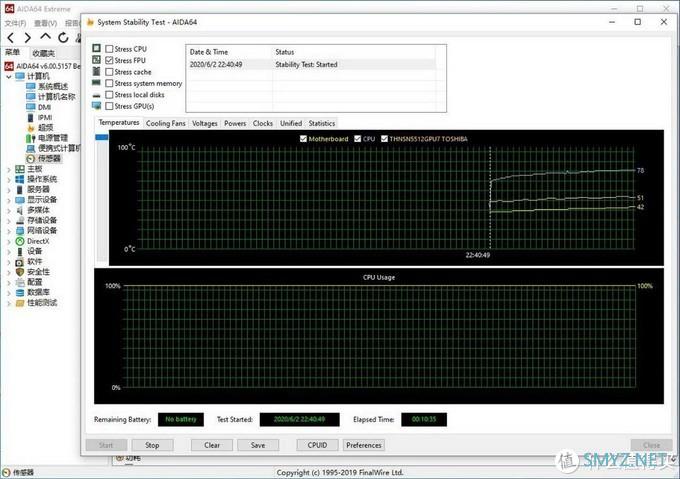The width and height of the screenshot is (680, 479).
Task: Open the 文件(F) menu in AIDA64 Extreme
Action: 16,23
